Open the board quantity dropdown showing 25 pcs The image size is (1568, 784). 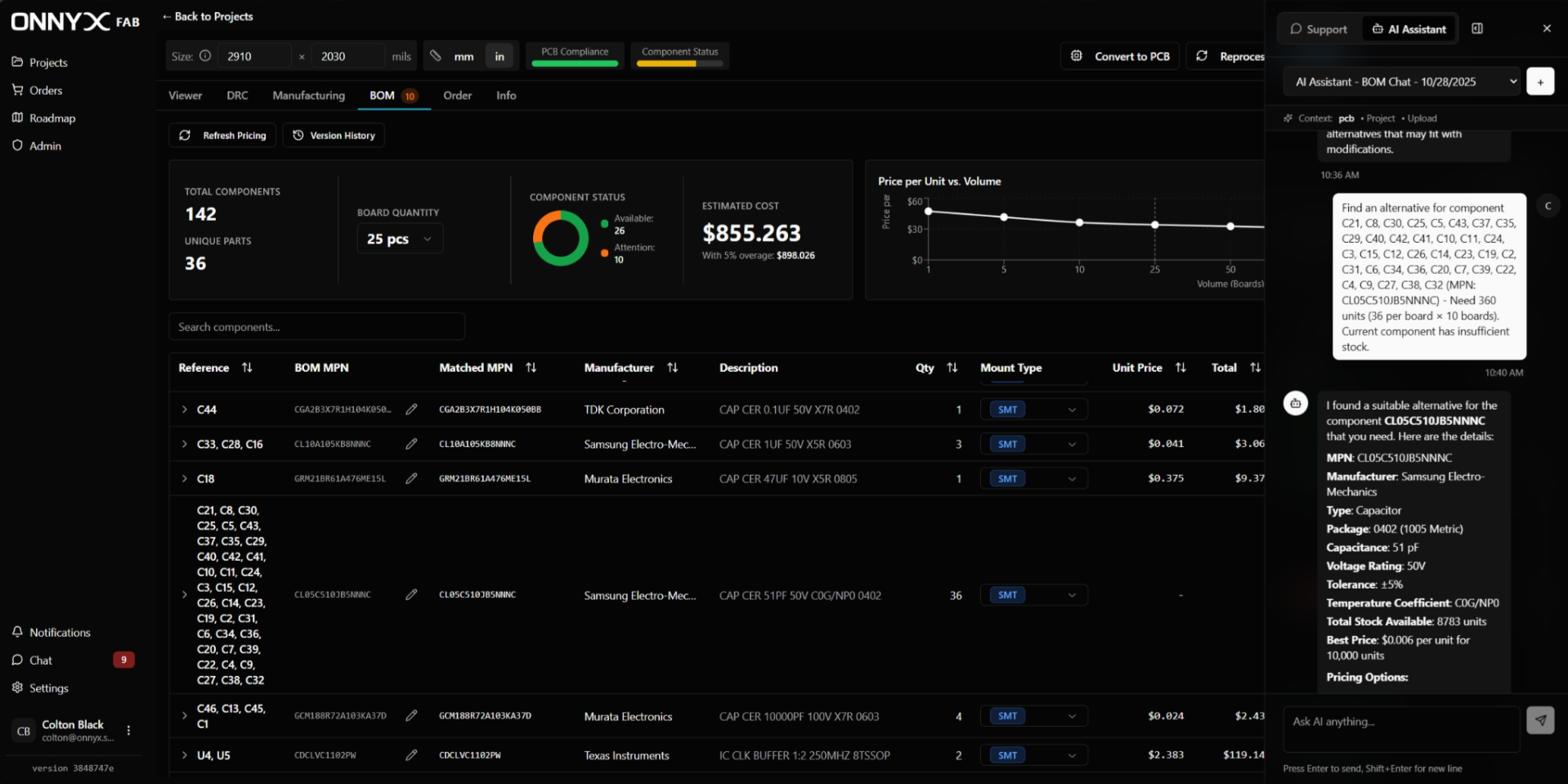coord(399,238)
